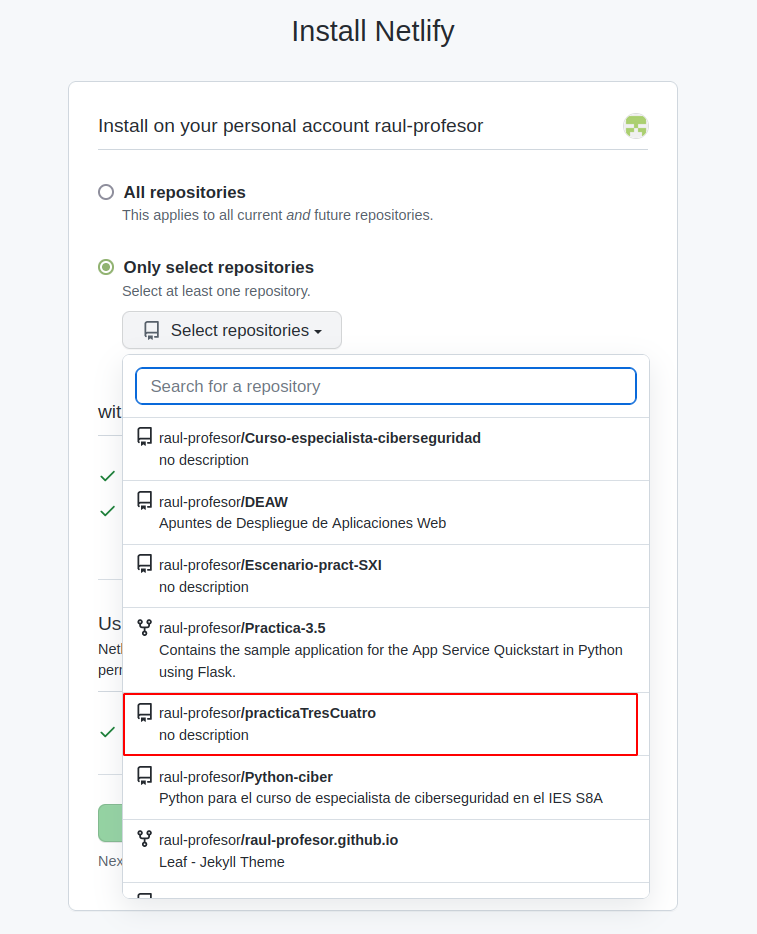757x934 pixels.
Task: Click the book icon in Select repositories button
Action: (x=152, y=330)
